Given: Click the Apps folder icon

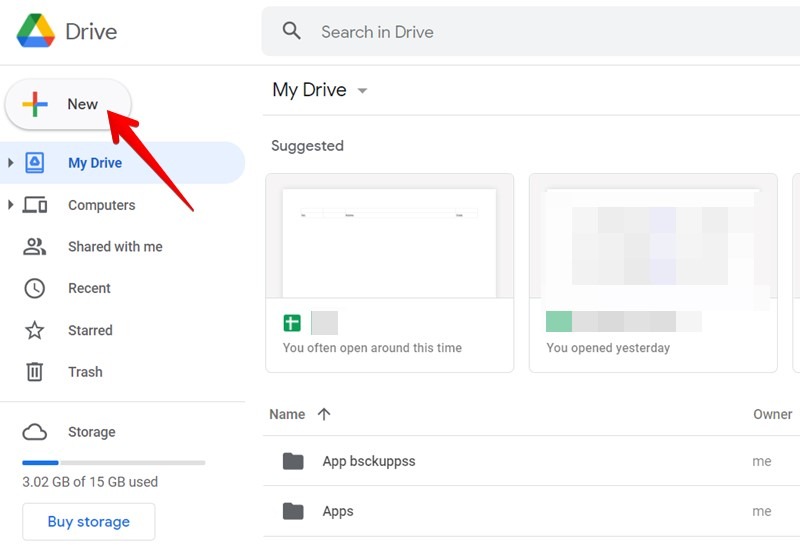Looking at the screenshot, I should [293, 511].
